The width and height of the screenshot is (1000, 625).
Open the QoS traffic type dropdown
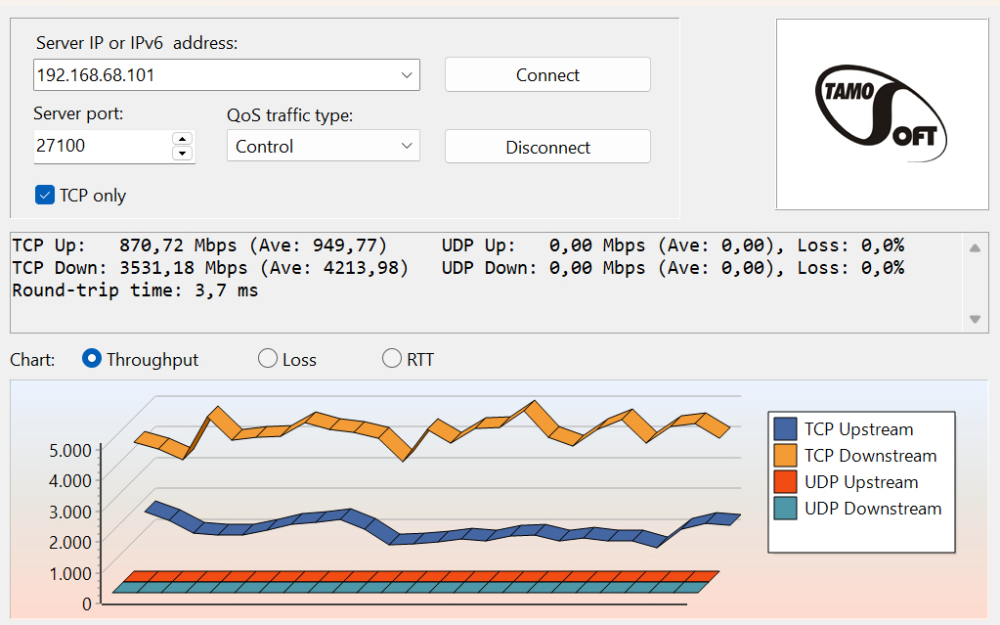(x=406, y=146)
